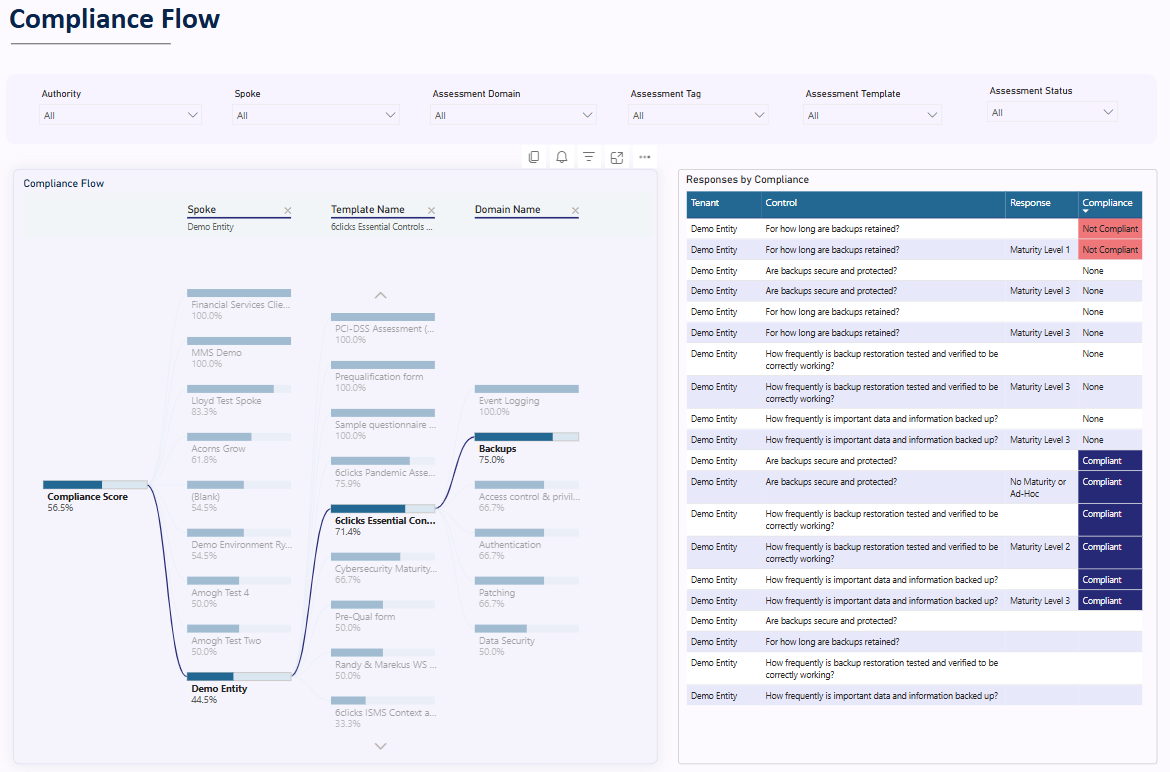
Task: Remove the Template Name level
Action: (431, 211)
